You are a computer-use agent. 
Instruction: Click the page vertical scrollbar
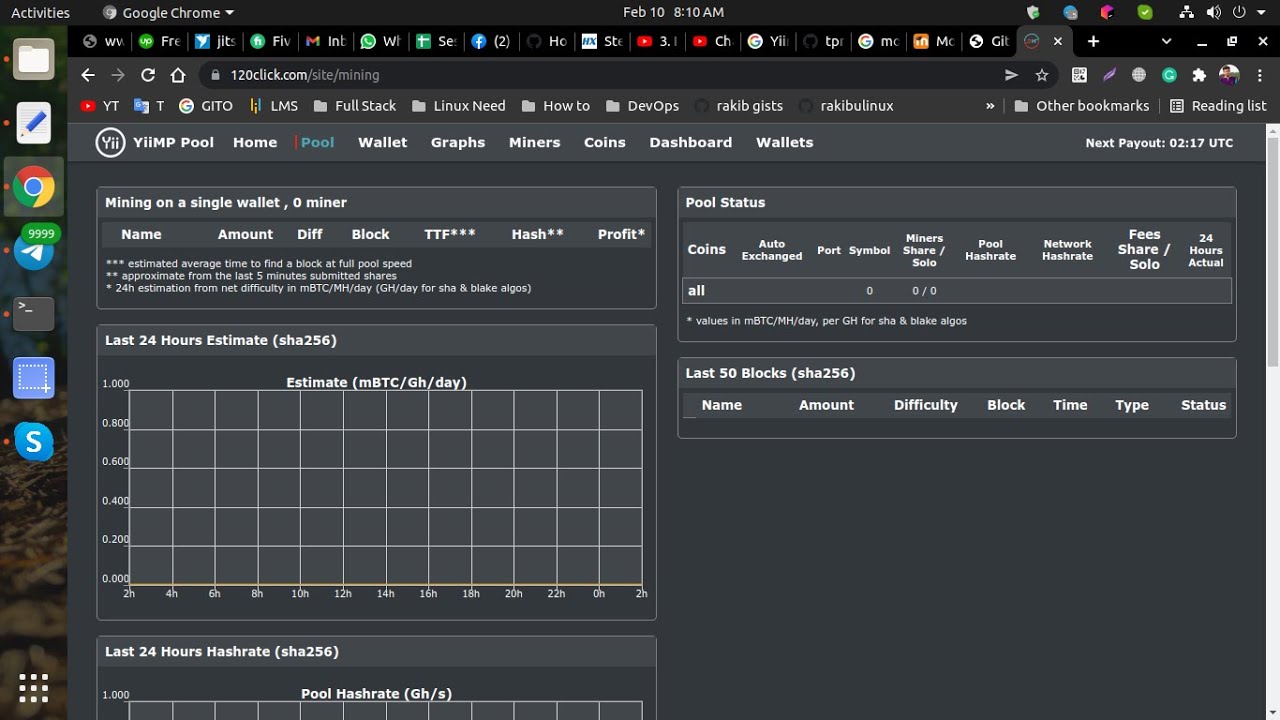[x=1272, y=250]
